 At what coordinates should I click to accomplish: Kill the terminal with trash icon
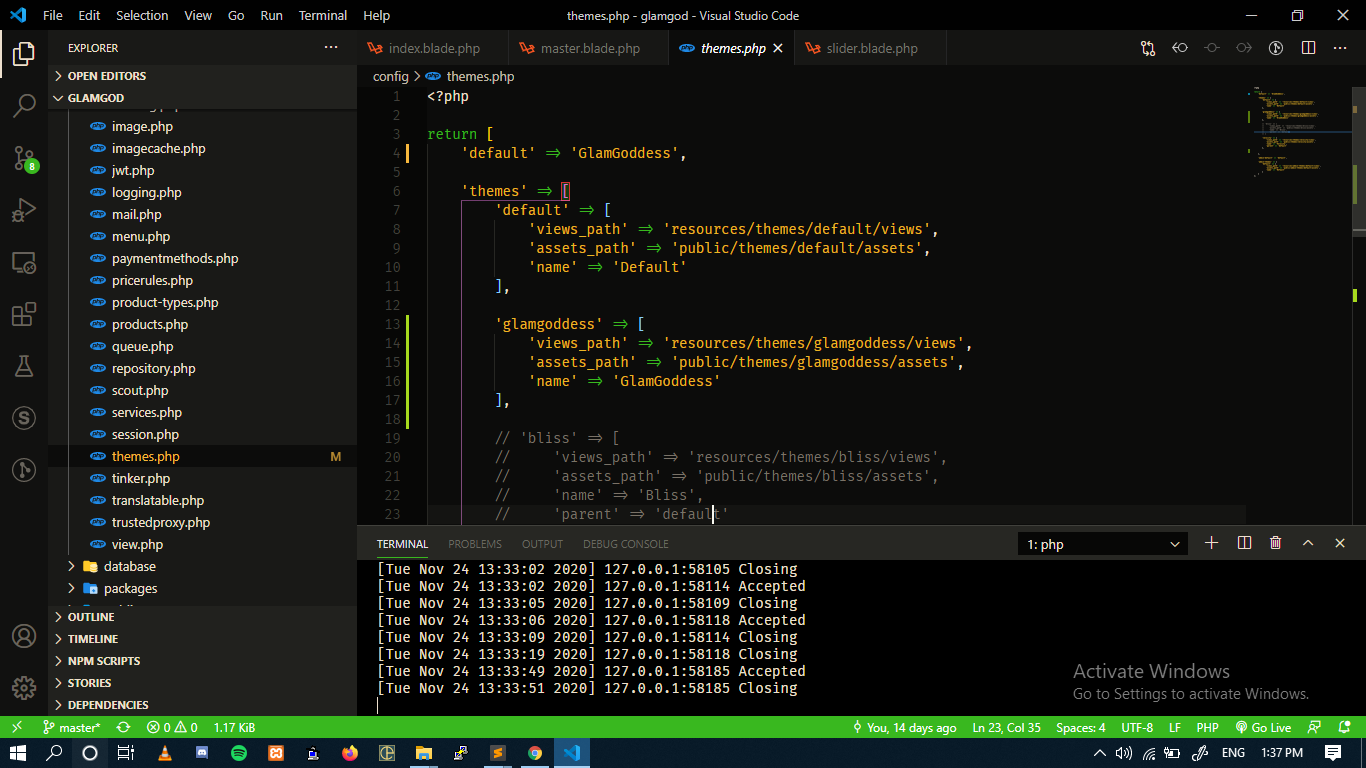1276,543
